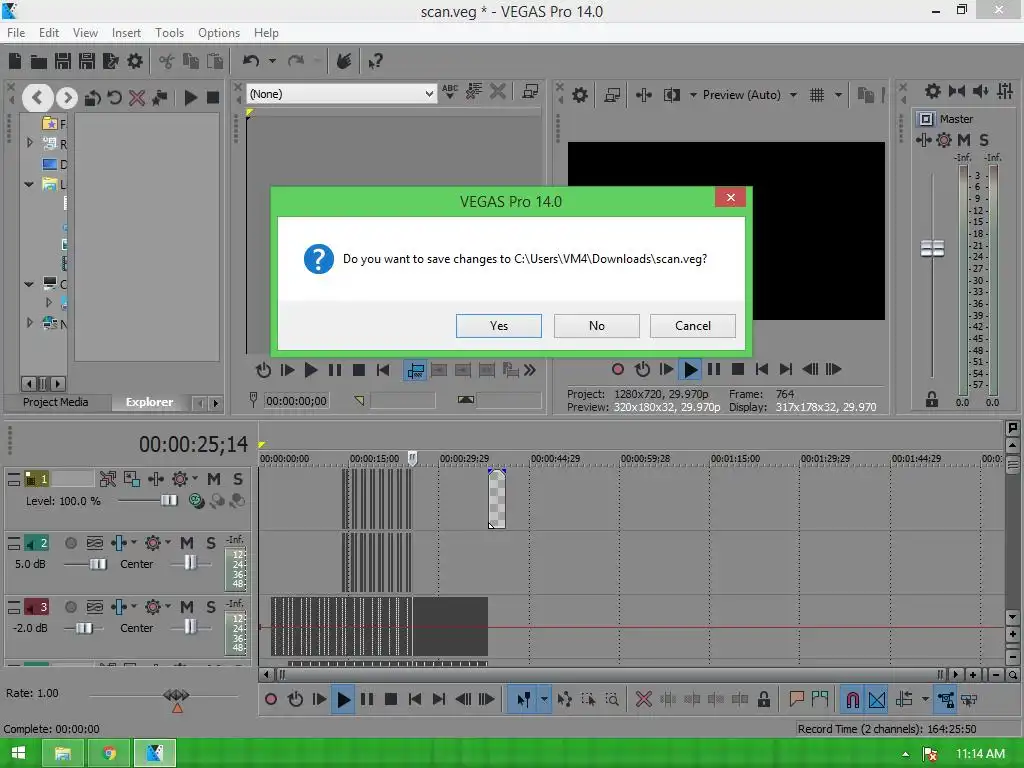Click the preview overlays grid icon
1024x768 pixels.
(817, 95)
